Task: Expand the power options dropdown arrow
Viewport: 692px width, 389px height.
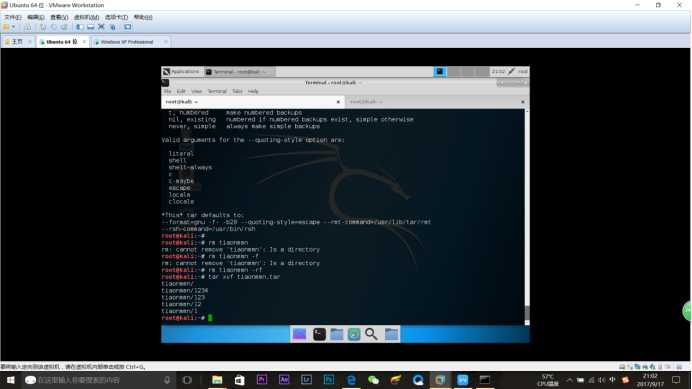Action: click(x=13, y=27)
